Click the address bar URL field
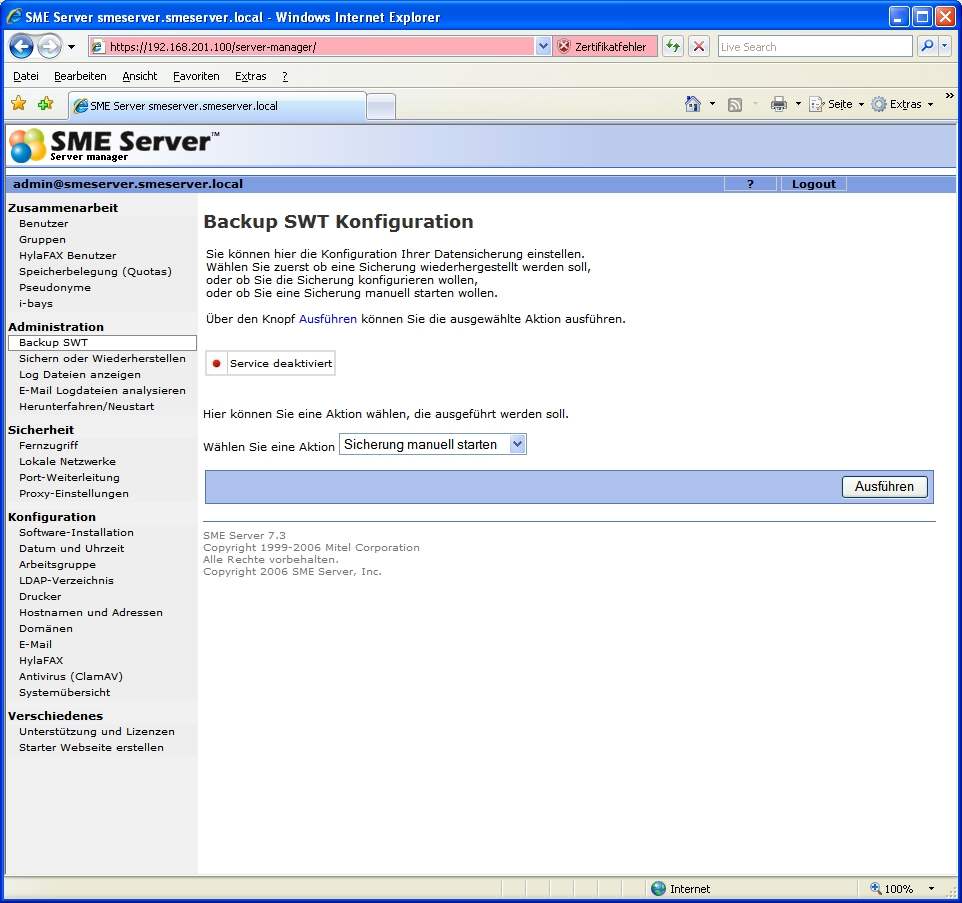This screenshot has width=962, height=903. pyautogui.click(x=312, y=47)
